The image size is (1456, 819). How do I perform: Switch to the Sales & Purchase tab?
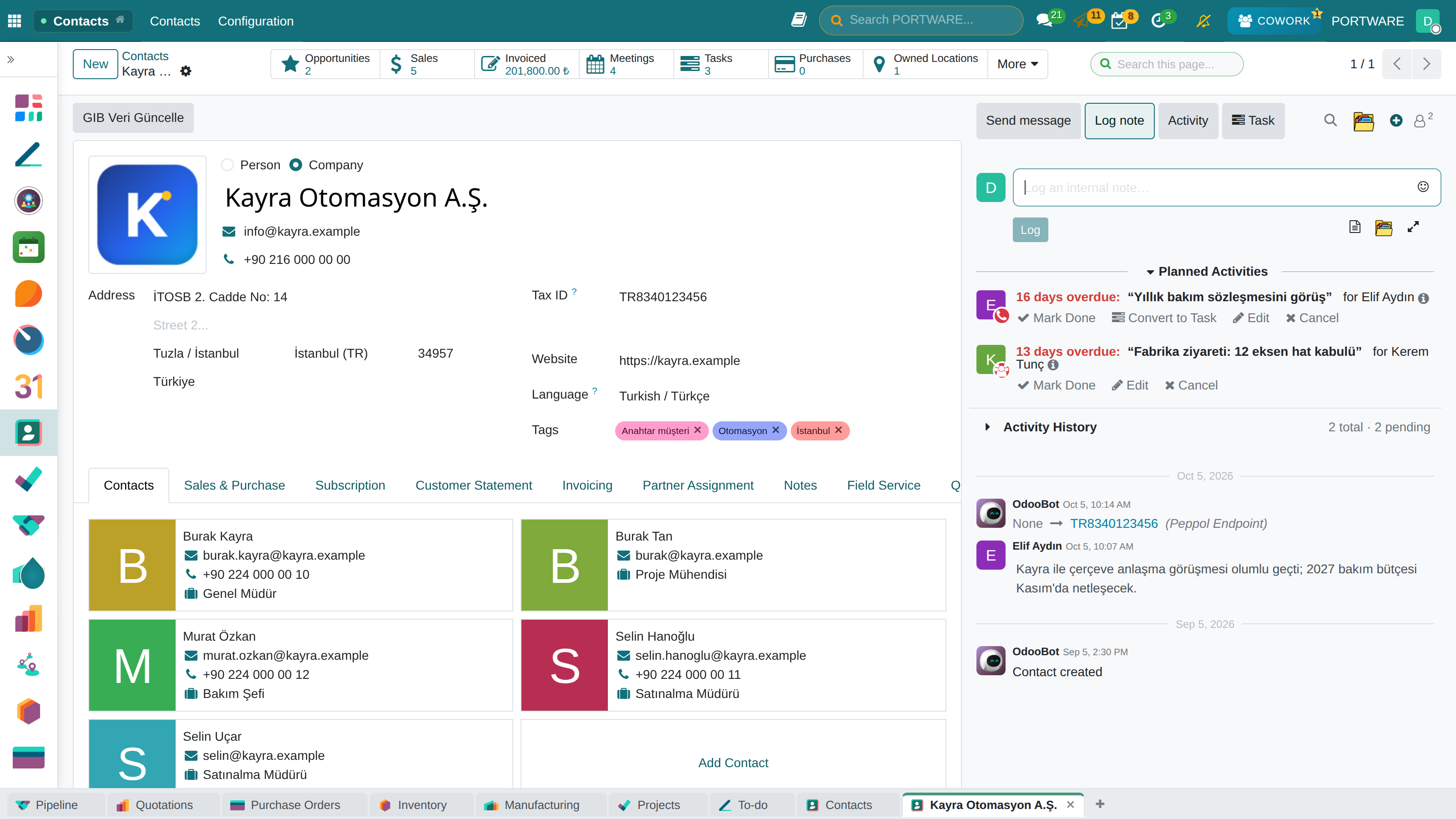(x=234, y=485)
